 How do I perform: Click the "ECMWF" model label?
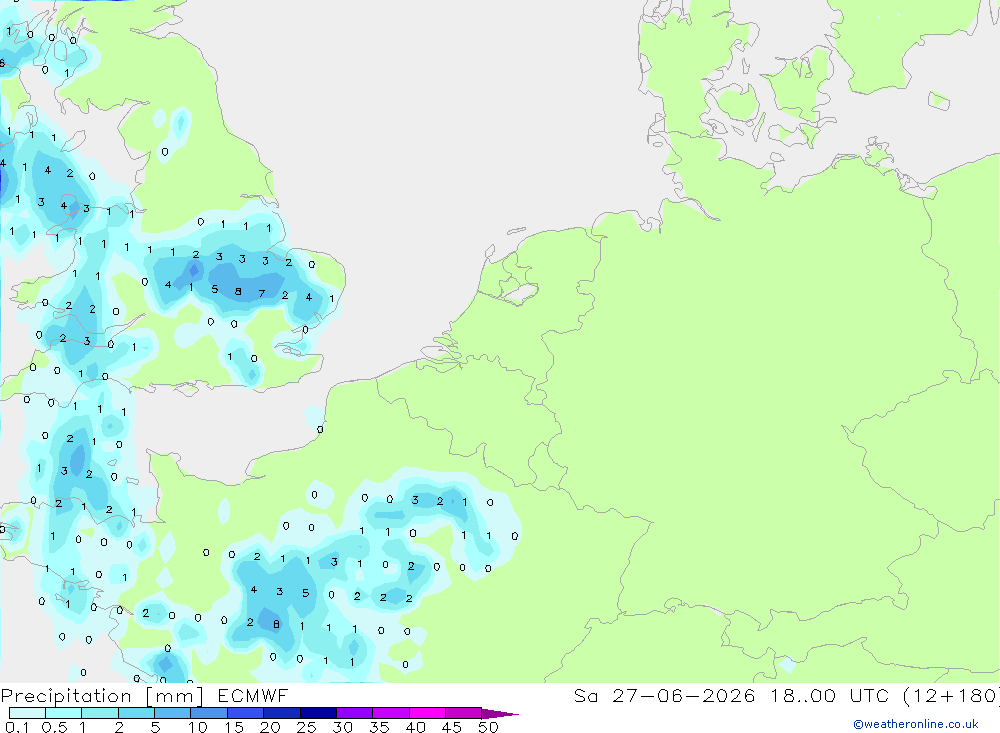[253, 696]
